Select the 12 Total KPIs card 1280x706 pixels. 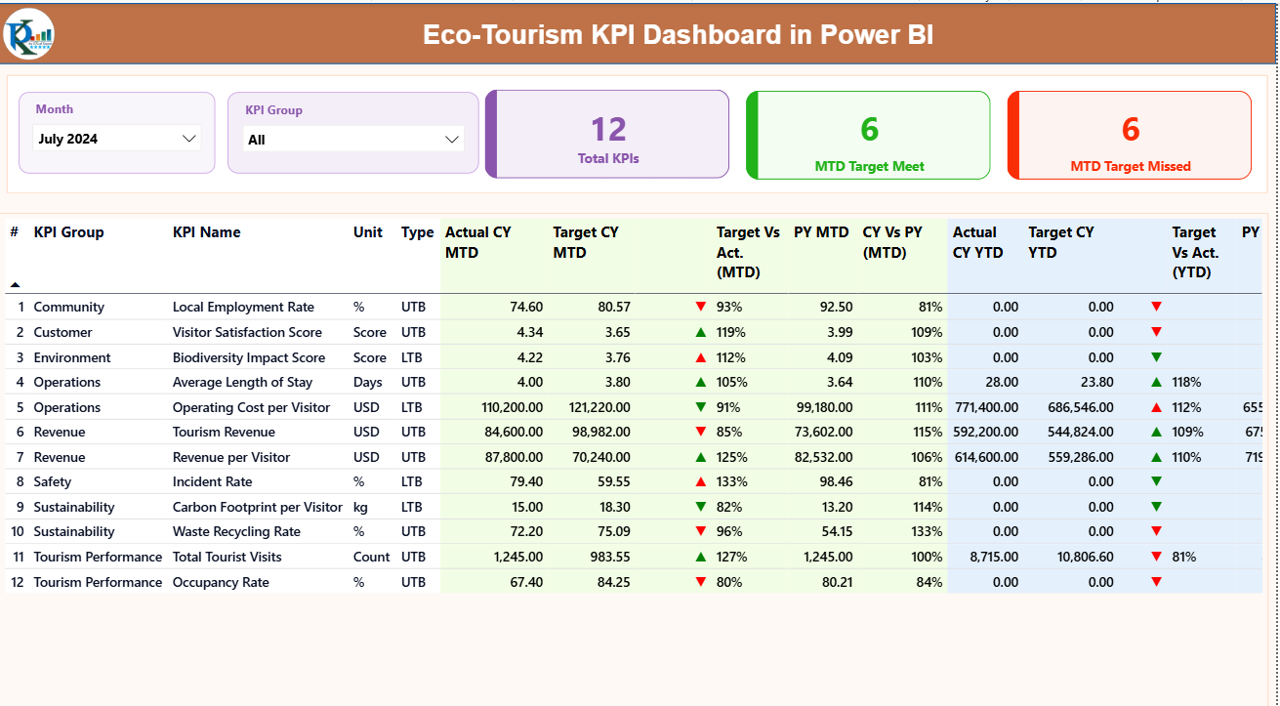click(607, 134)
